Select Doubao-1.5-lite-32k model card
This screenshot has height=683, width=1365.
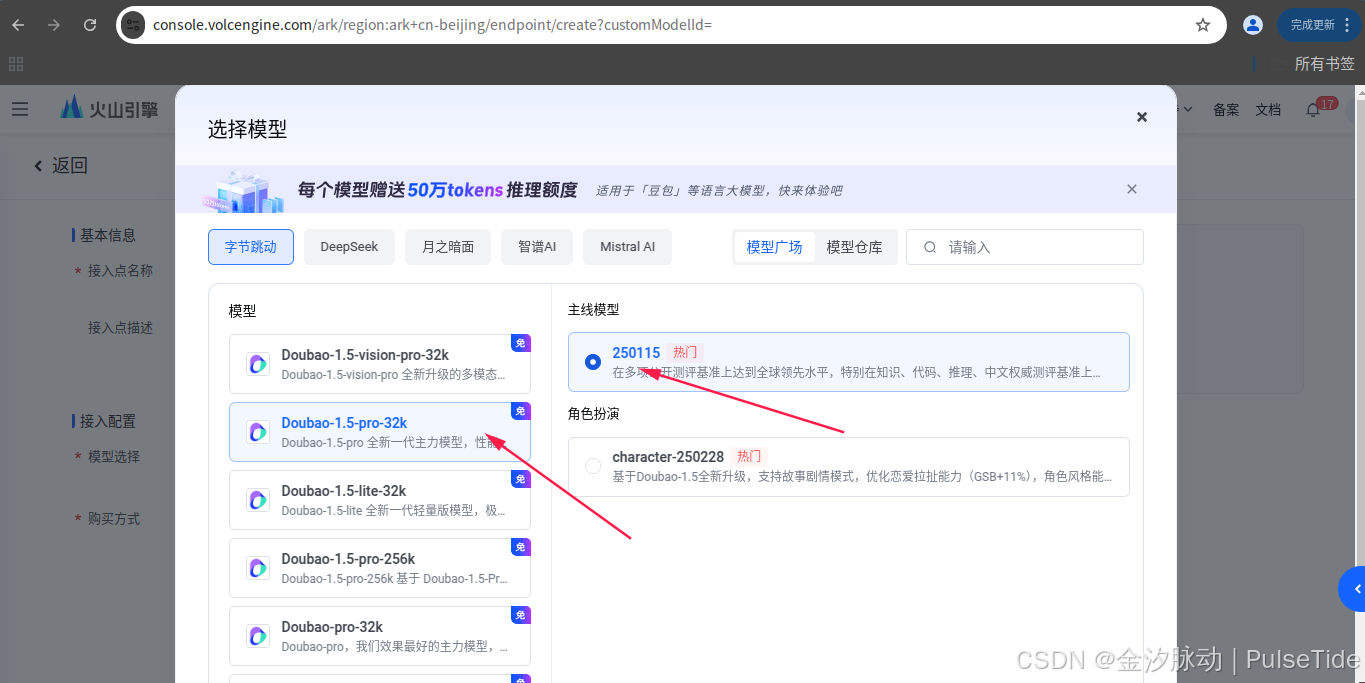(x=380, y=500)
